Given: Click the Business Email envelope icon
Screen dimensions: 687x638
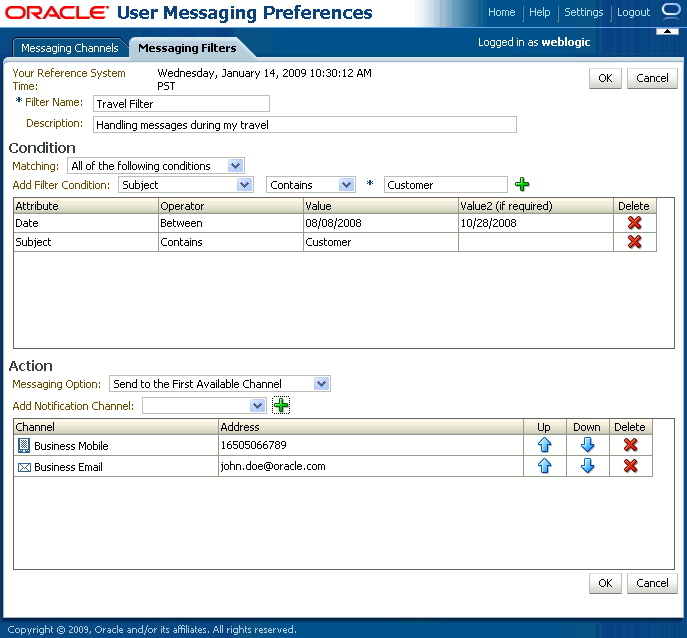Looking at the screenshot, I should point(24,468).
